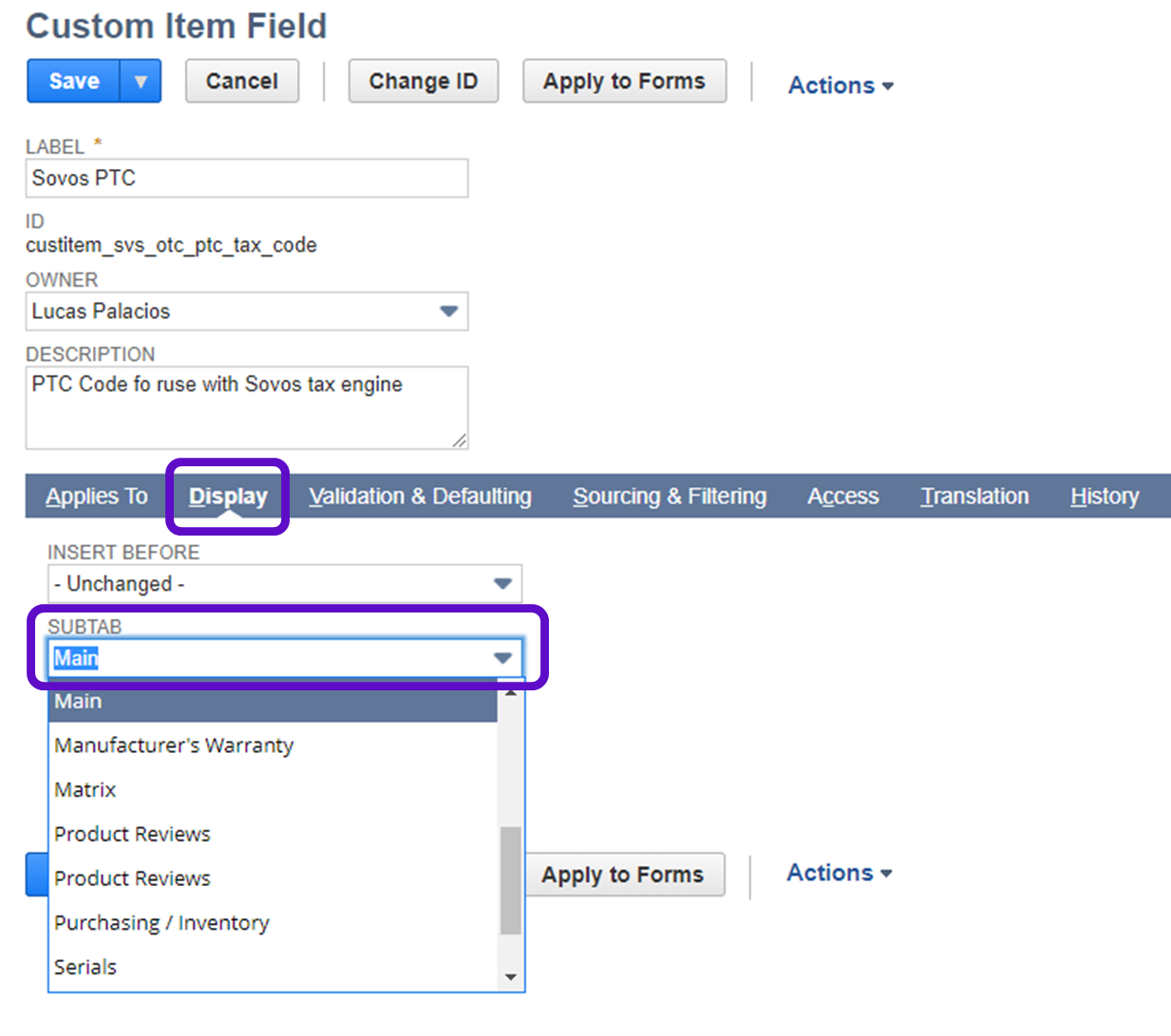Choose Manufacturer's Warranty from the subtab list

(174, 745)
